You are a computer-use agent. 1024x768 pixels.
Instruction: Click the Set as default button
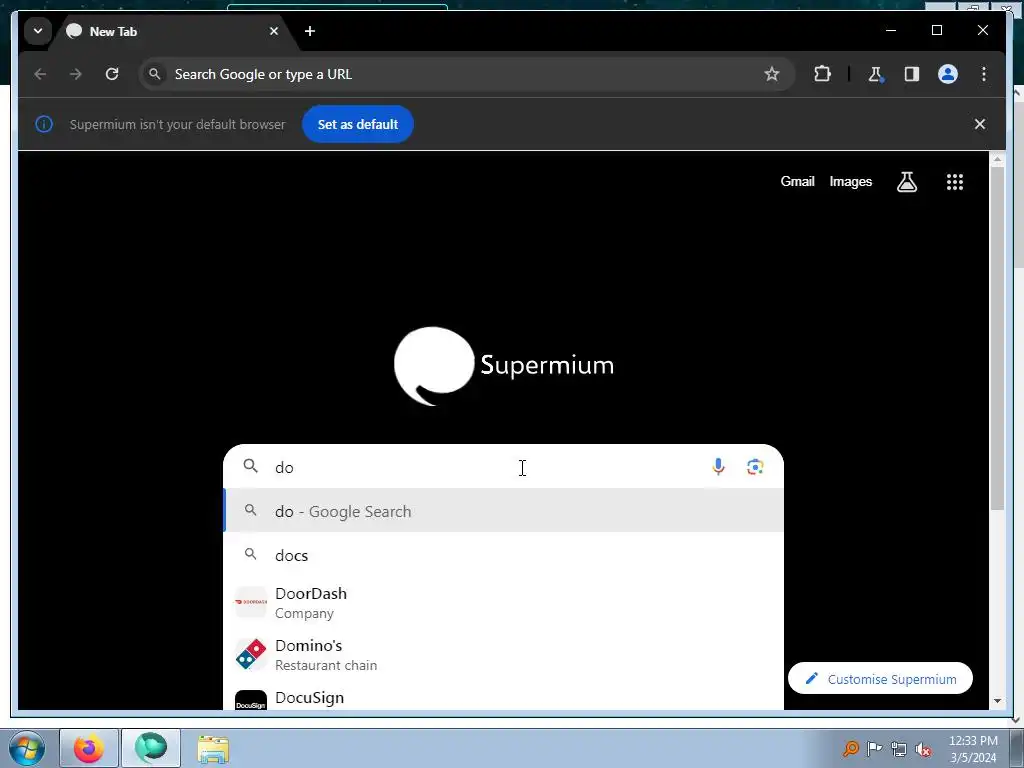click(x=357, y=124)
